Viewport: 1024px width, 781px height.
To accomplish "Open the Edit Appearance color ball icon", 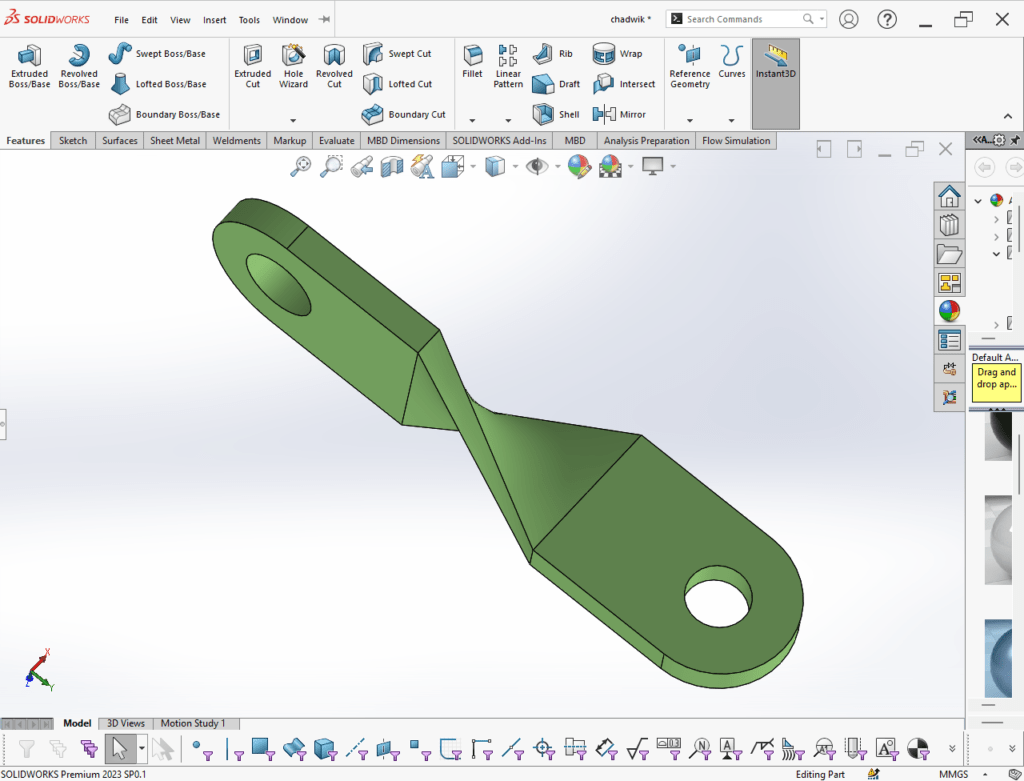I will [579, 166].
